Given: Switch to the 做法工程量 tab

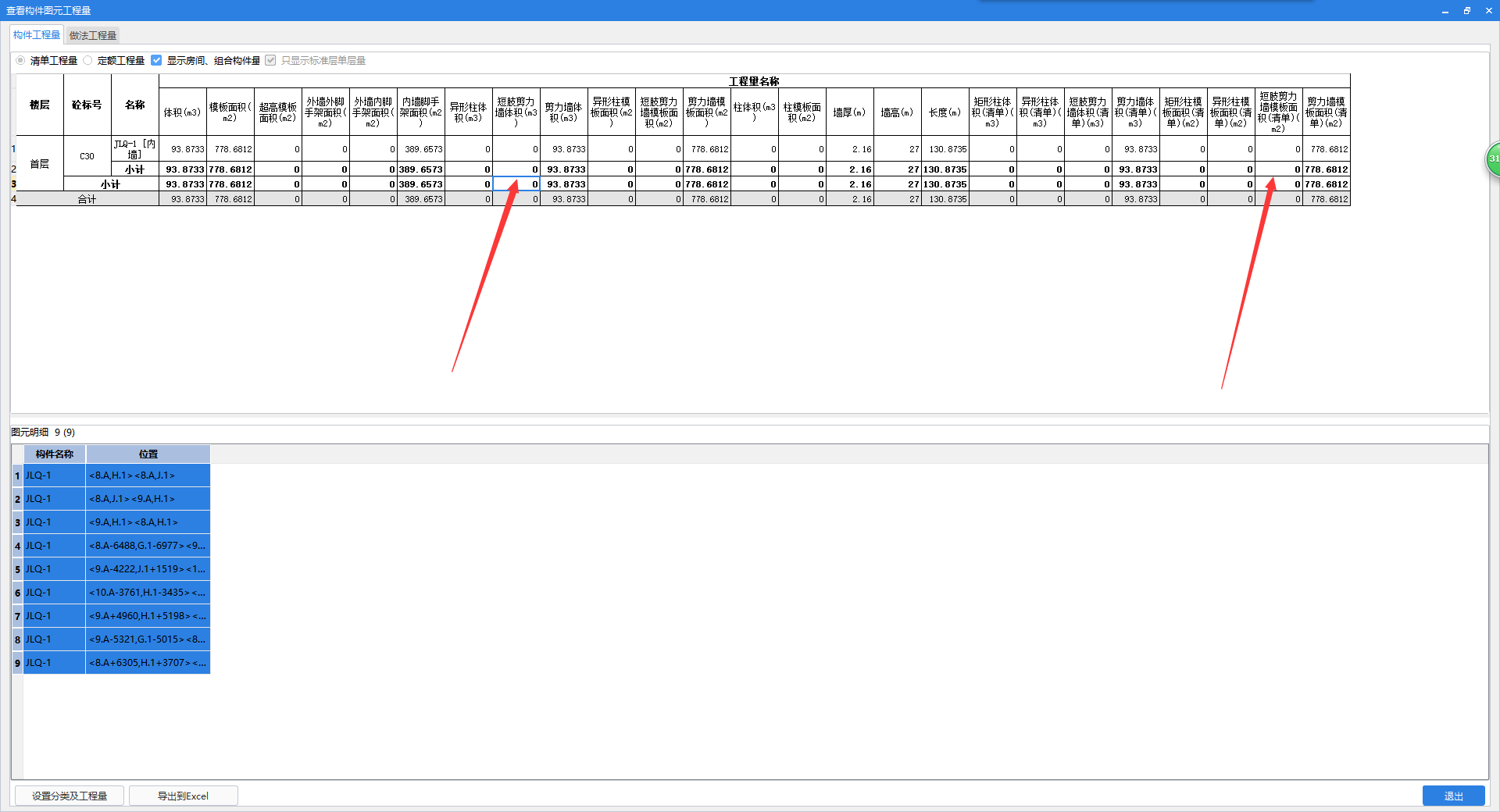Looking at the screenshot, I should pyautogui.click(x=93, y=36).
